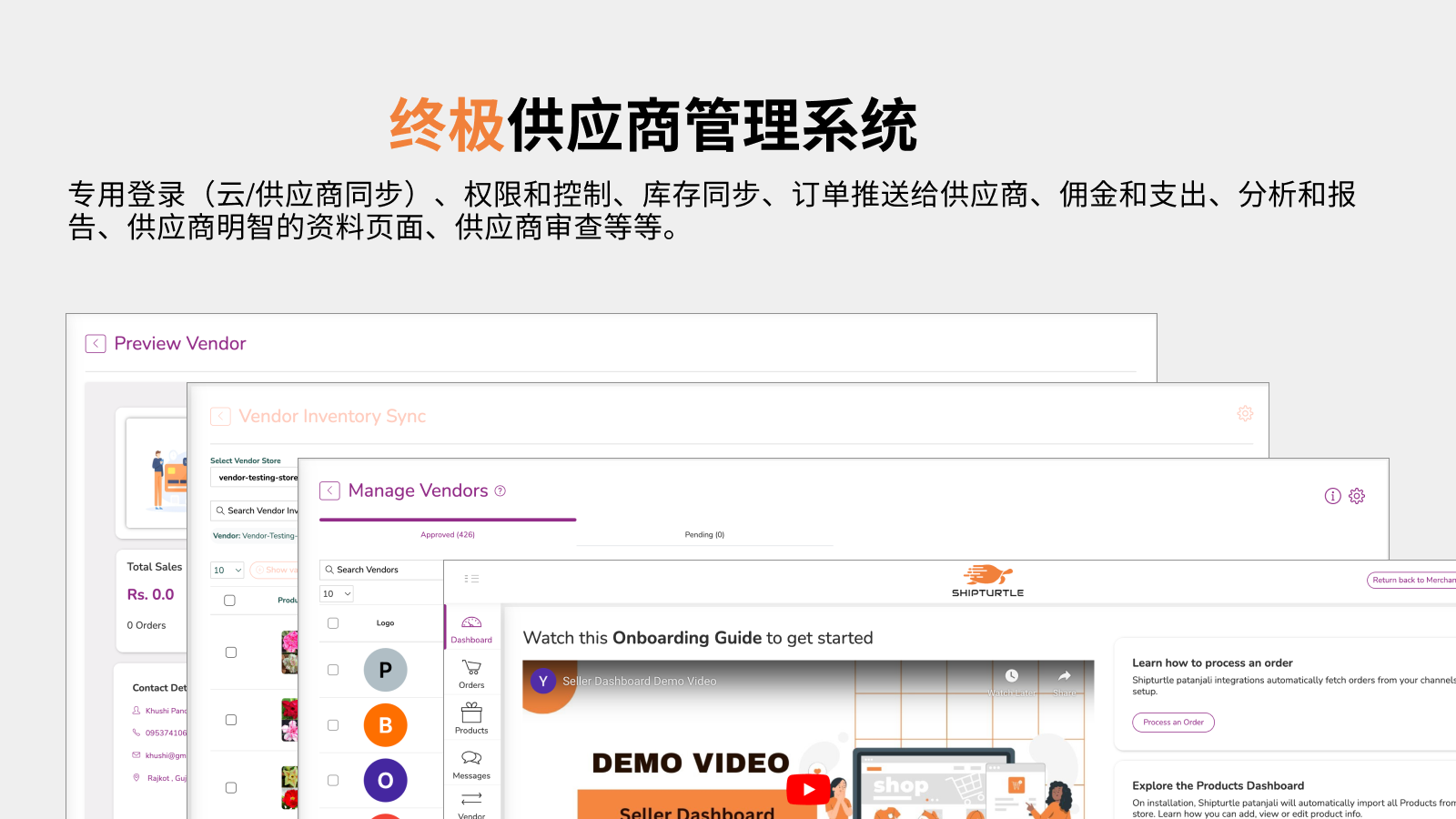Check the box for vendor P
1456x819 pixels.
333,670
